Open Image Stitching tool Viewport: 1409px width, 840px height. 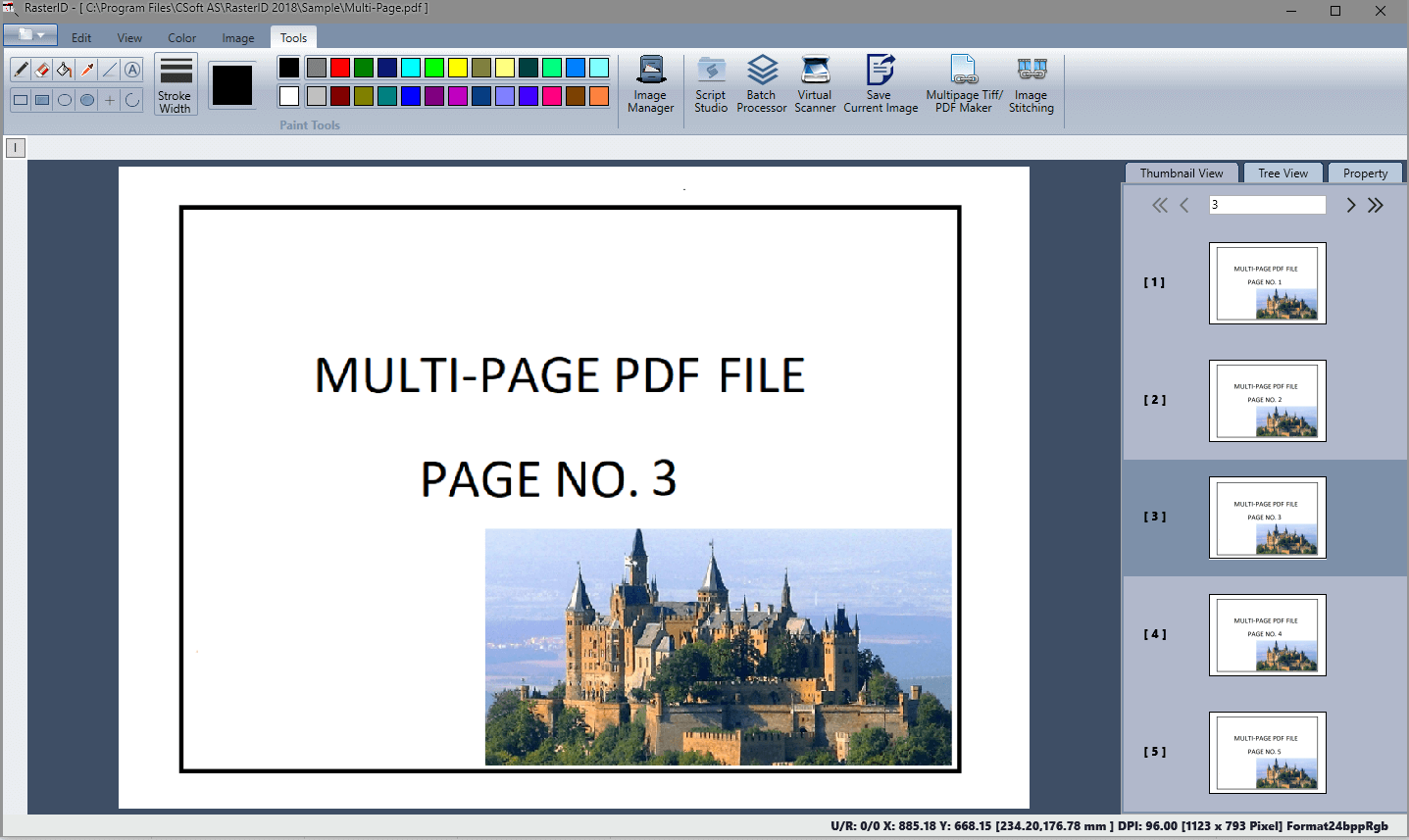[1031, 84]
